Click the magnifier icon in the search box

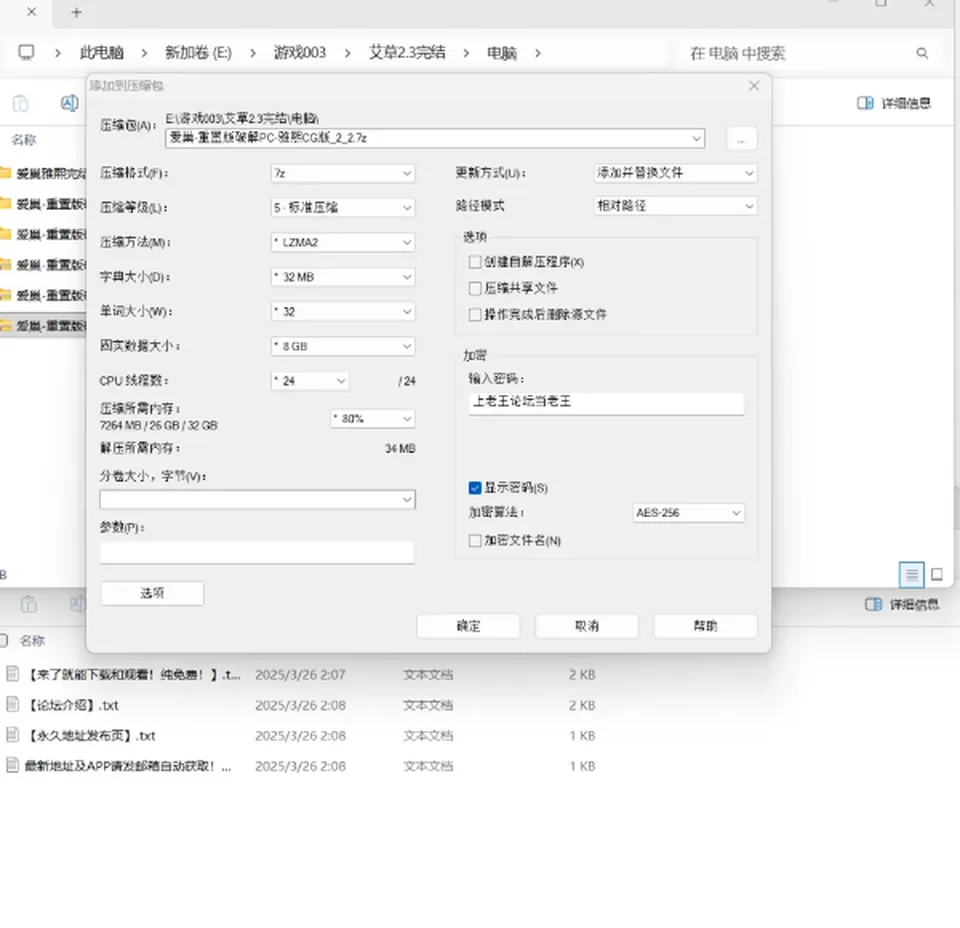[x=922, y=53]
